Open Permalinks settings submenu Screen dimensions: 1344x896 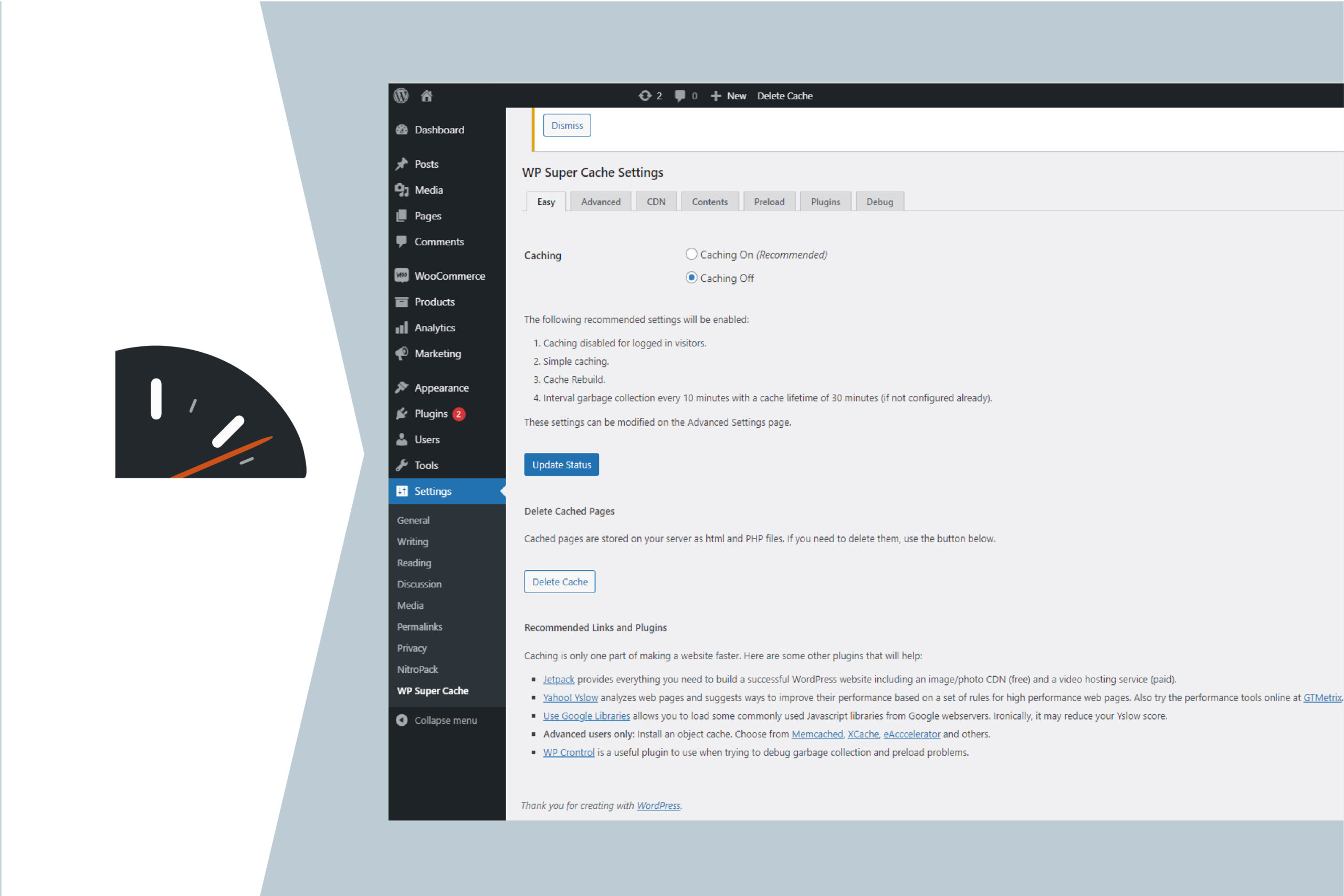pyautogui.click(x=419, y=627)
